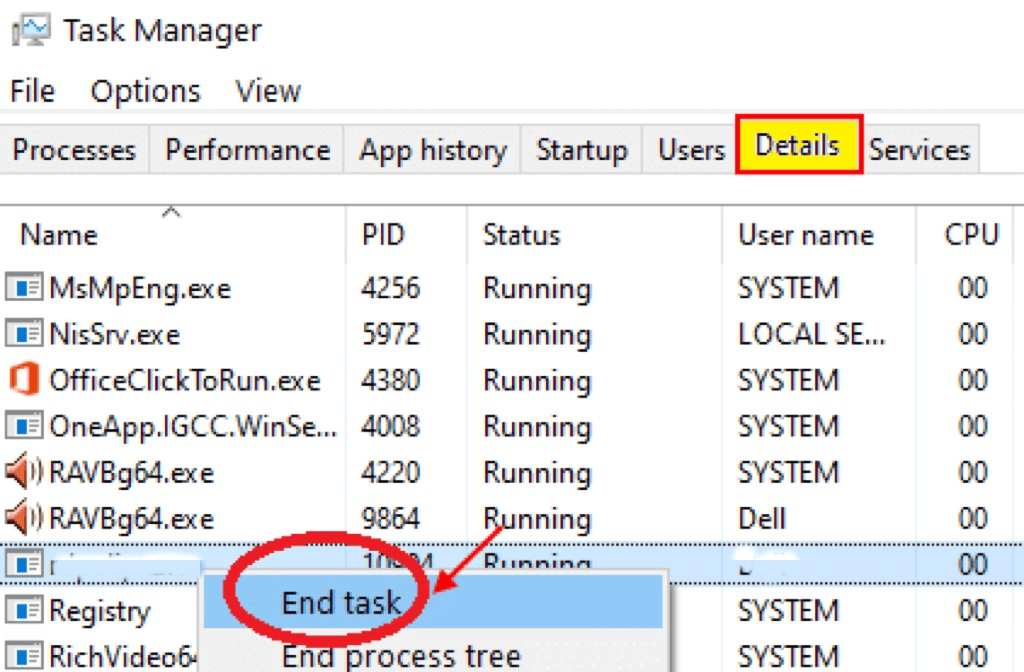Choose End task from context menu
Image resolution: width=1024 pixels, height=672 pixels.
433,601
